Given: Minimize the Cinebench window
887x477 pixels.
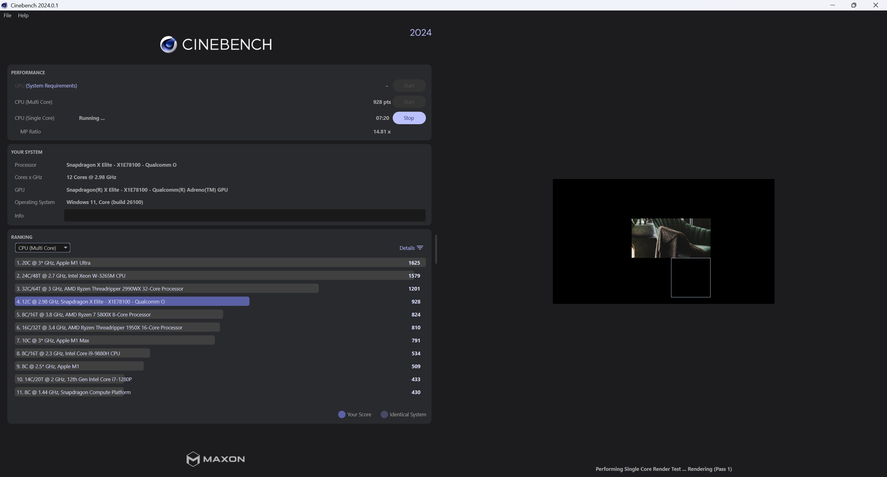Looking at the screenshot, I should [832, 5].
